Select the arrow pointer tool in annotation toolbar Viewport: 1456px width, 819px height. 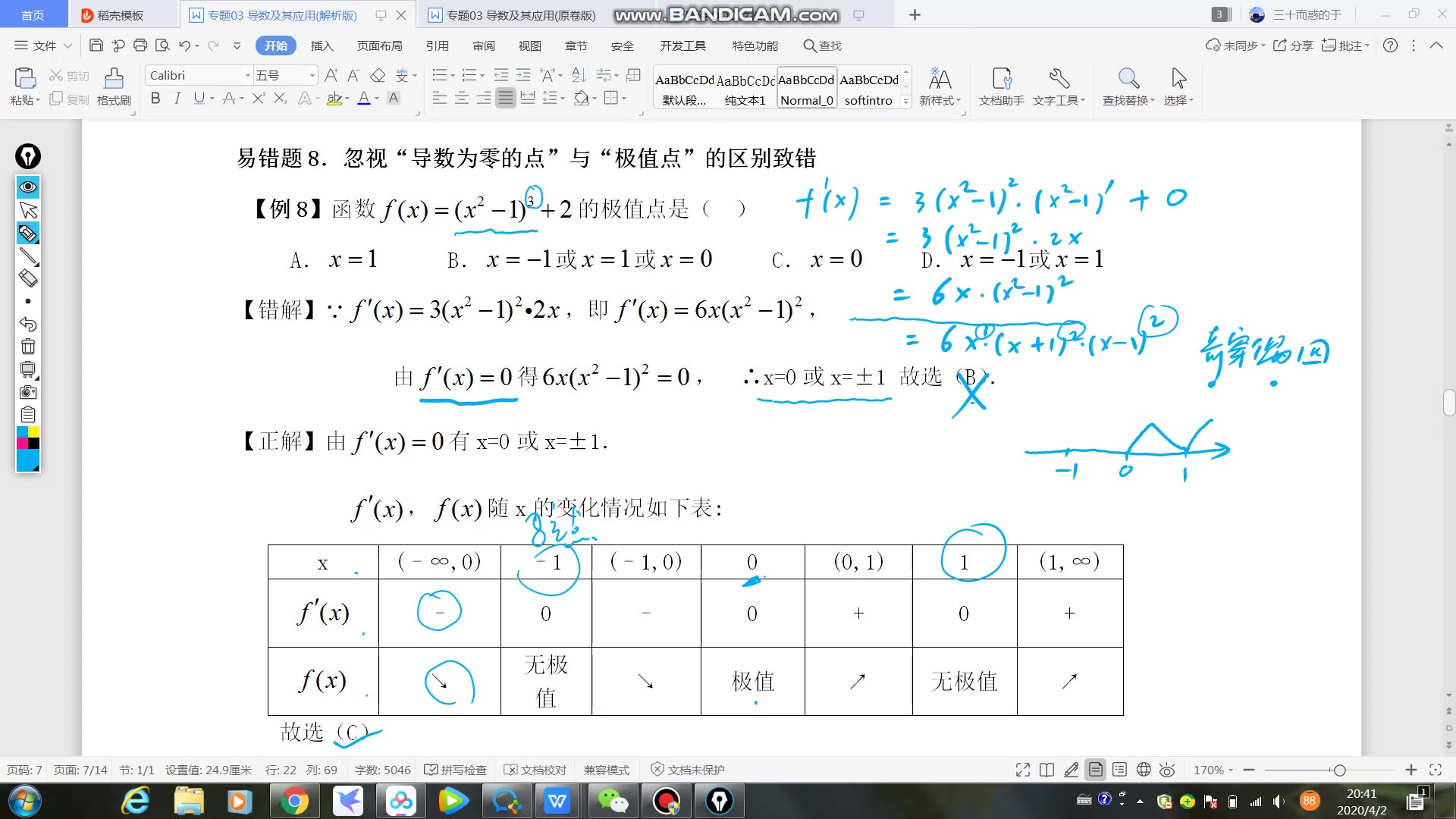[28, 210]
